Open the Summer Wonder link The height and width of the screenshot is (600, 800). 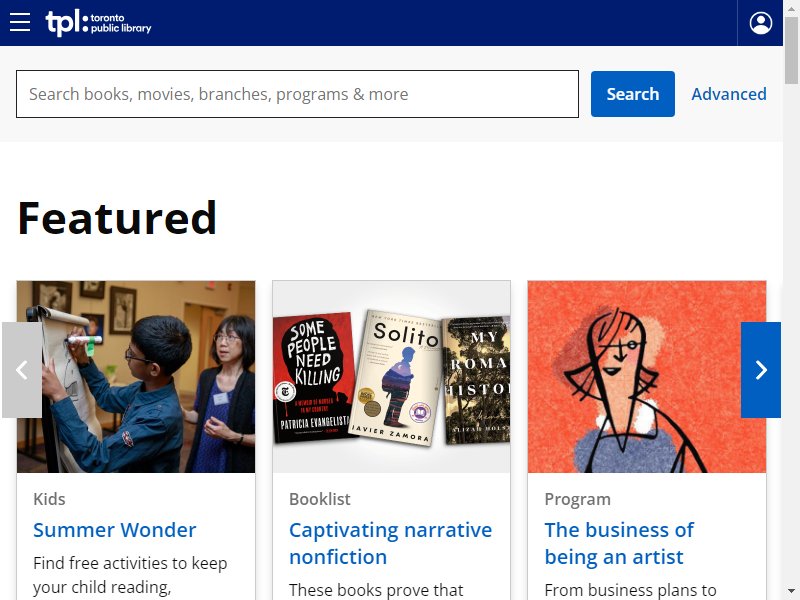115,530
